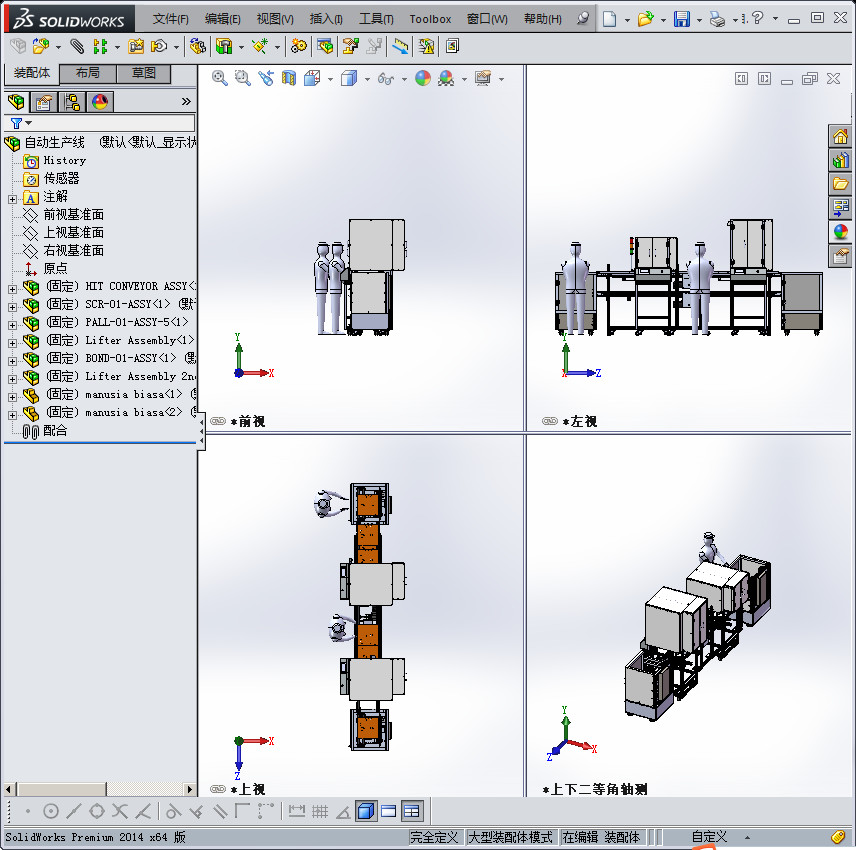Image resolution: width=856 pixels, height=850 pixels.
Task: Click the 自定义 status bar button
Action: click(x=709, y=837)
